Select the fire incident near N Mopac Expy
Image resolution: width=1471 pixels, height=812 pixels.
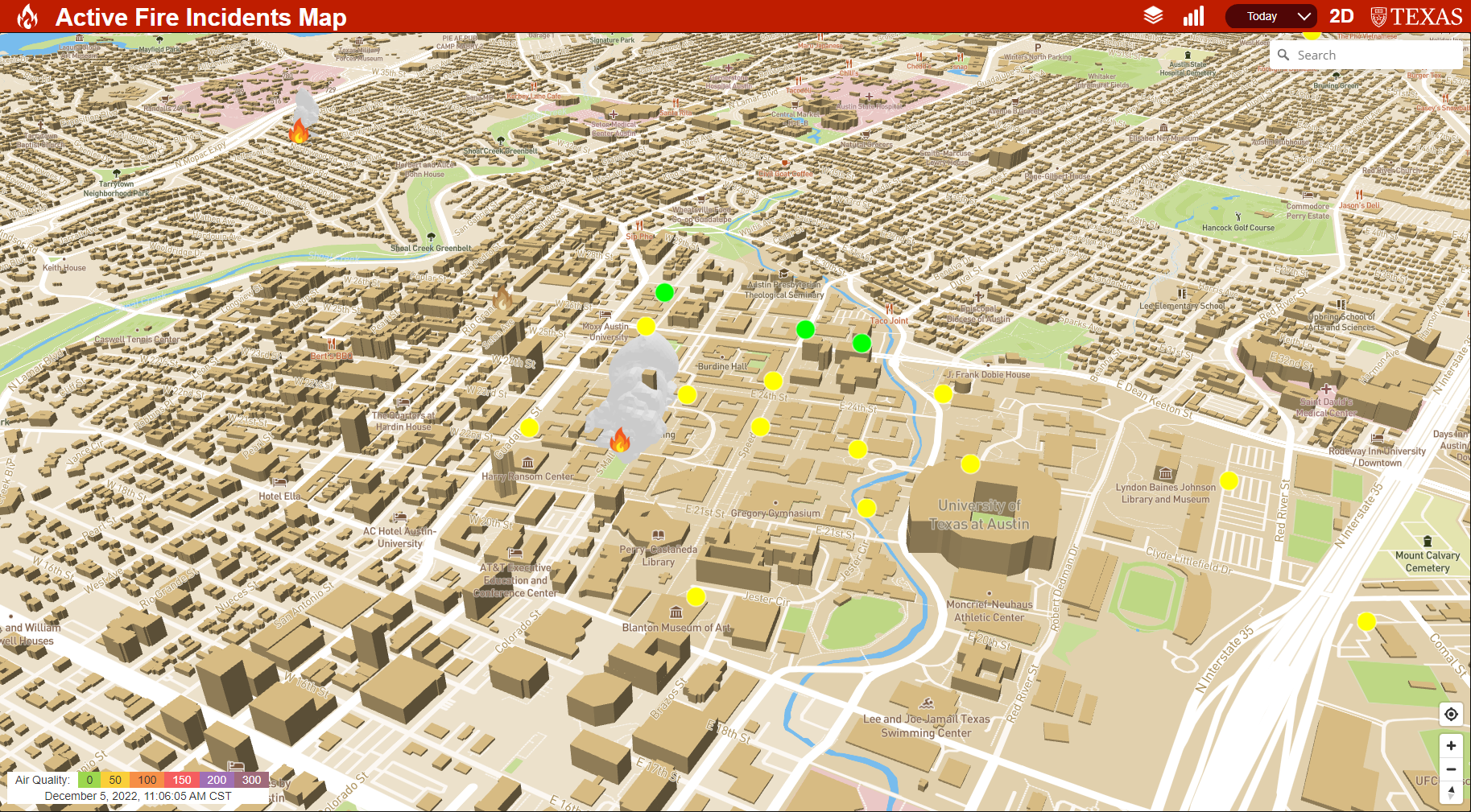(x=299, y=132)
